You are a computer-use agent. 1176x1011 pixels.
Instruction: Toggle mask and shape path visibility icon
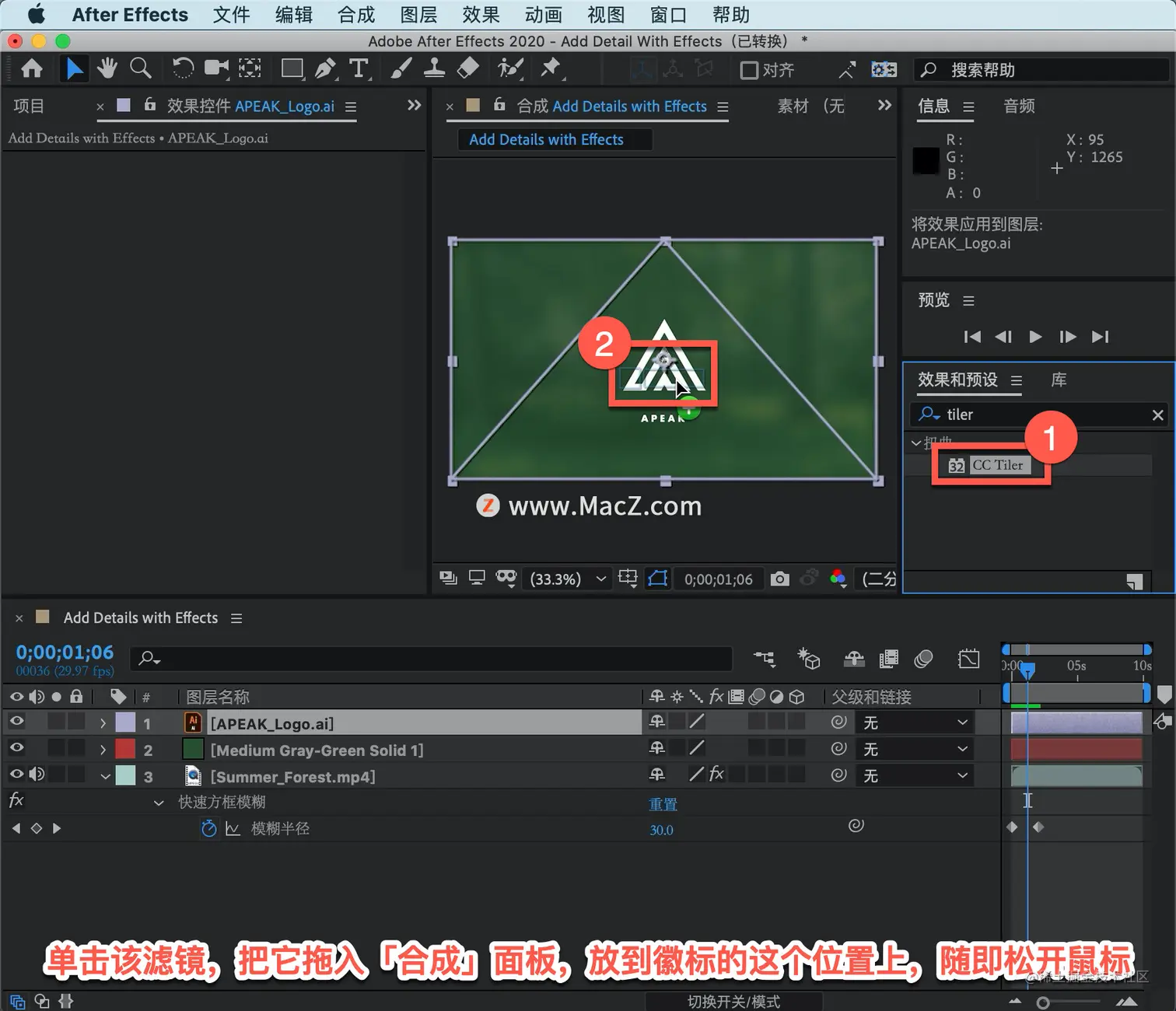658,579
